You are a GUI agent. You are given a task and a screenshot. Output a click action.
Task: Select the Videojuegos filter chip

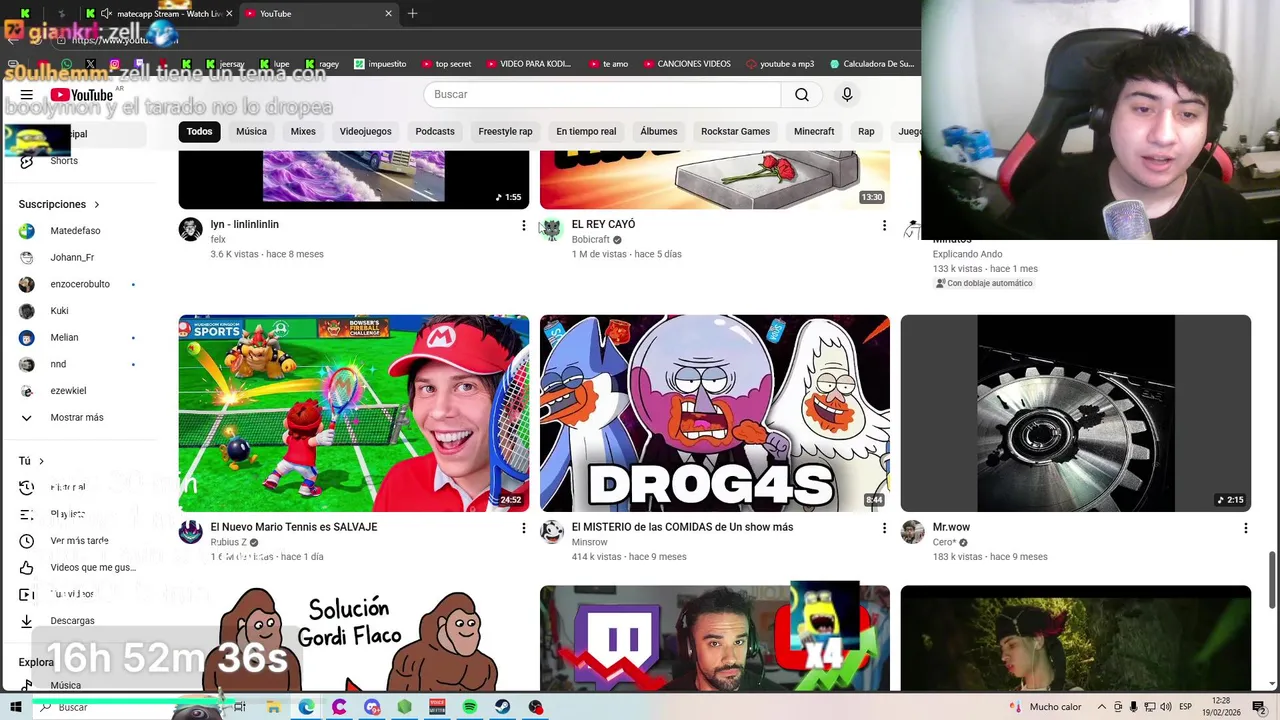(365, 131)
